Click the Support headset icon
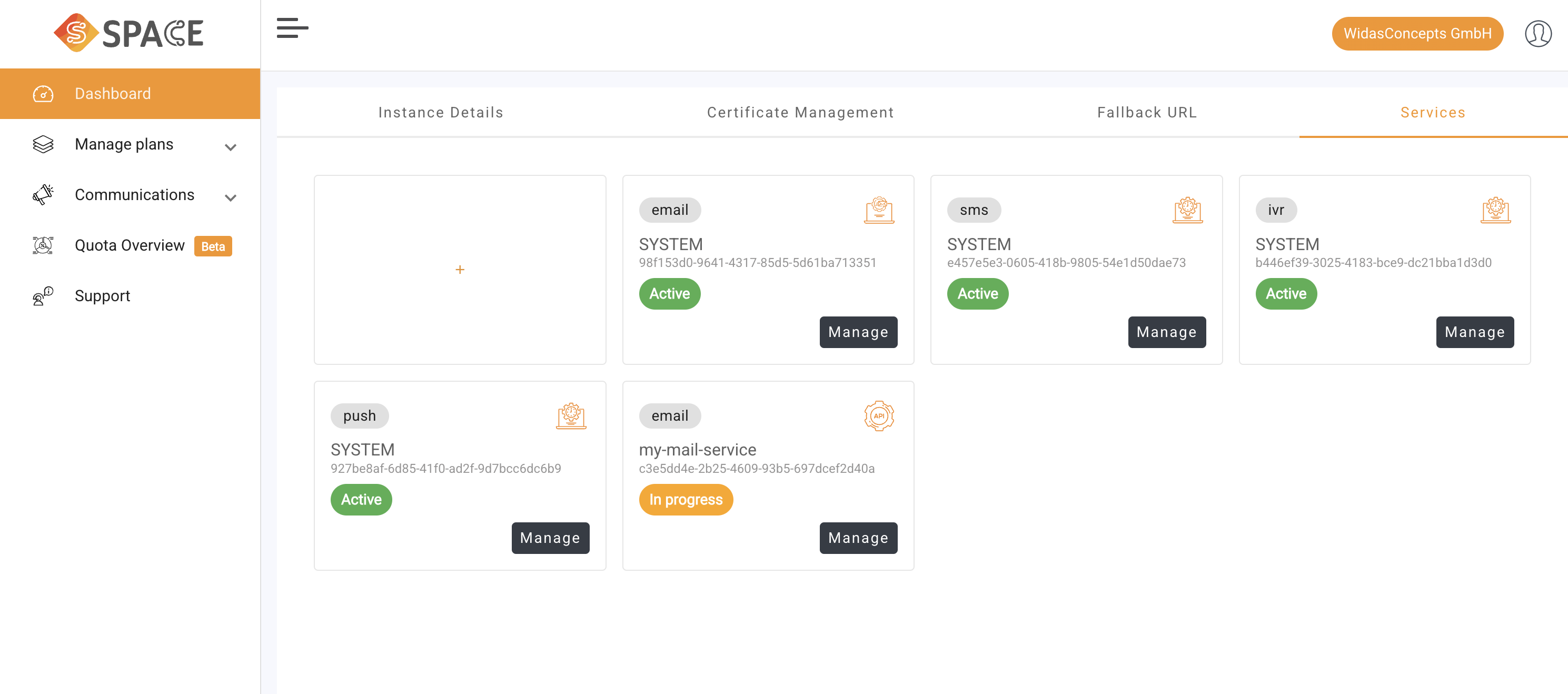Image resolution: width=1568 pixels, height=694 pixels. 43,296
